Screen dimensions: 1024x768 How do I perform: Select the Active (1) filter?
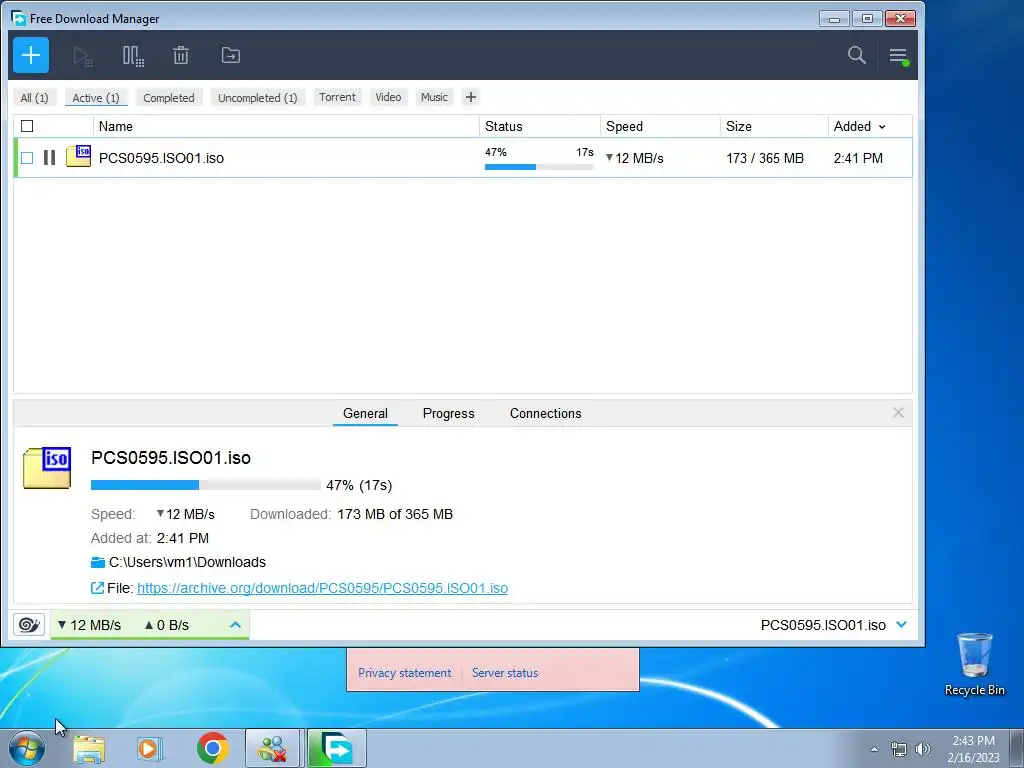tap(96, 97)
